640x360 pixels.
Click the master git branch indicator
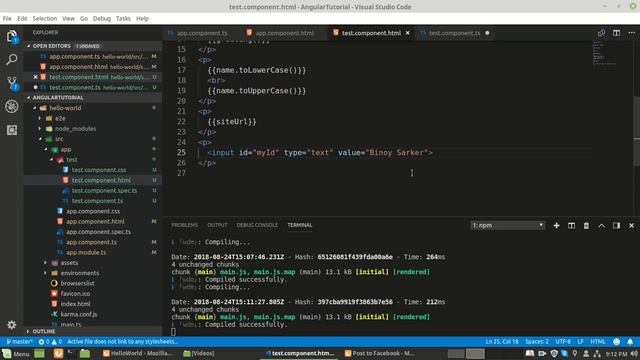[19, 342]
